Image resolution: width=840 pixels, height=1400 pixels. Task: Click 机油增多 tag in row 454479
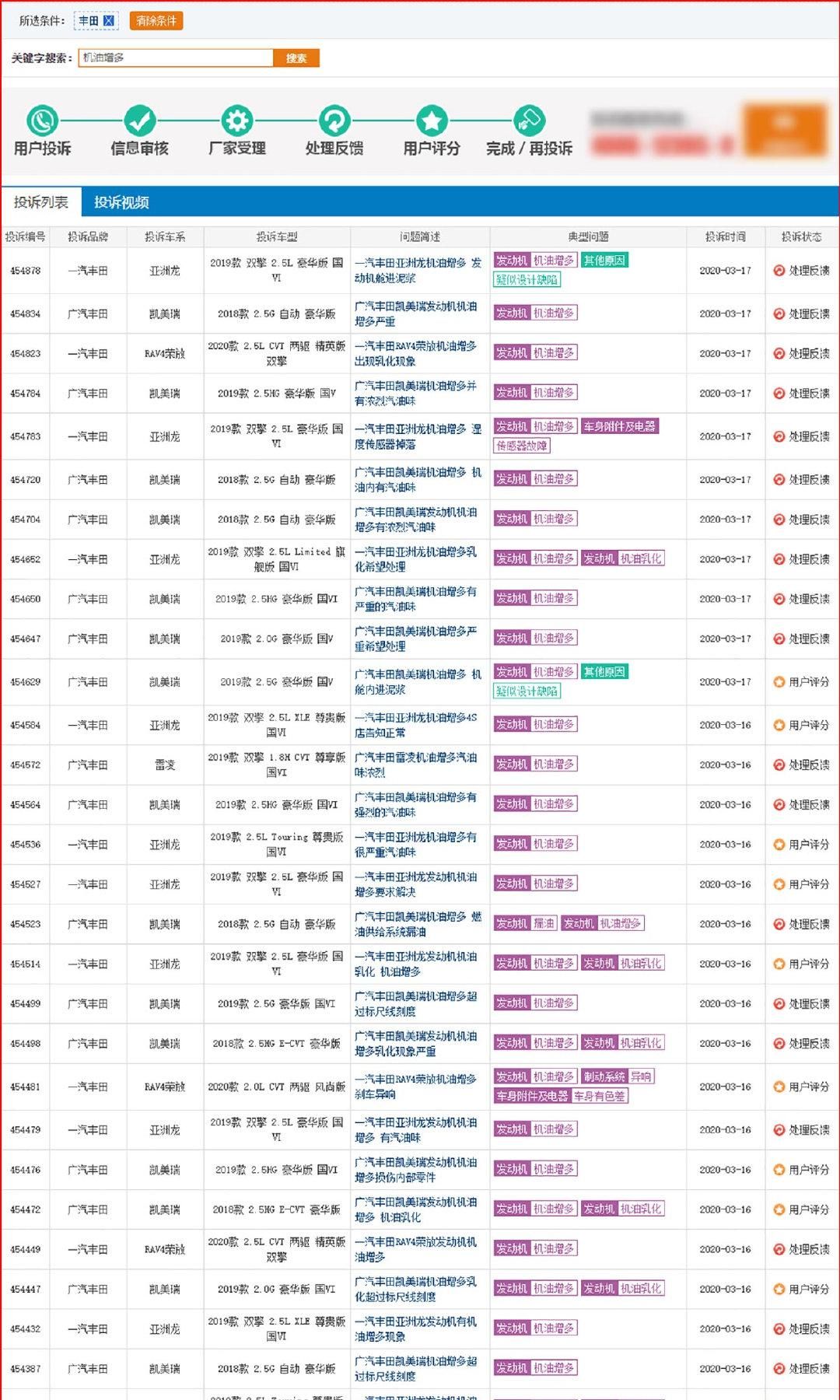(x=555, y=1129)
